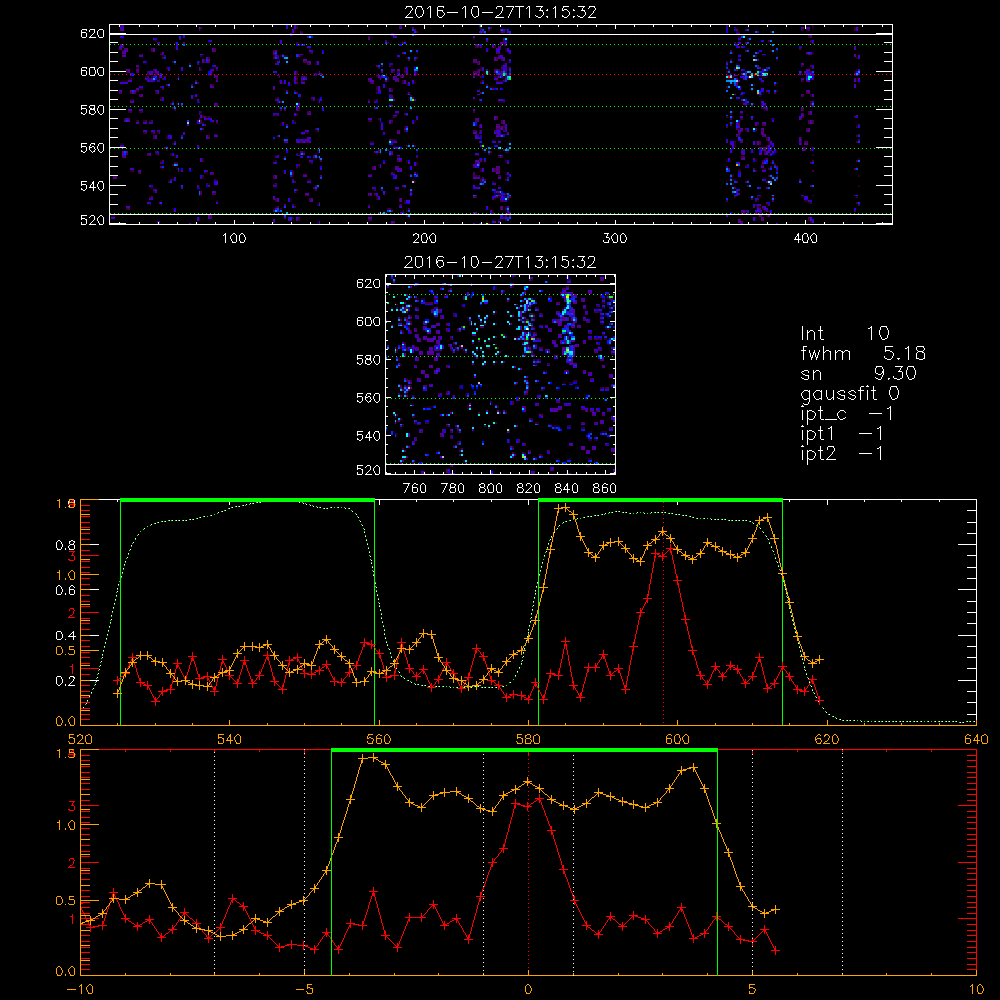Image resolution: width=1000 pixels, height=1000 pixels.
Task: Click x-axis label 840 of middle image
Action: 566,489
